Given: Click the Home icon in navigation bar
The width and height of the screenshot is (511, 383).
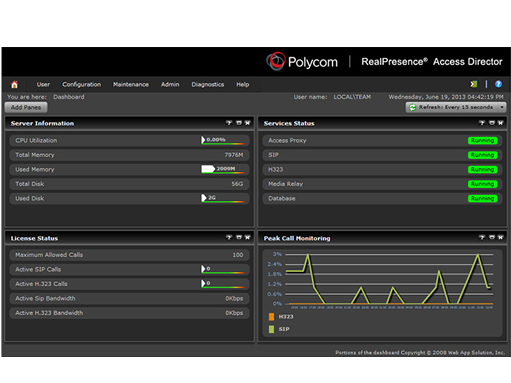Looking at the screenshot, I should pos(14,84).
